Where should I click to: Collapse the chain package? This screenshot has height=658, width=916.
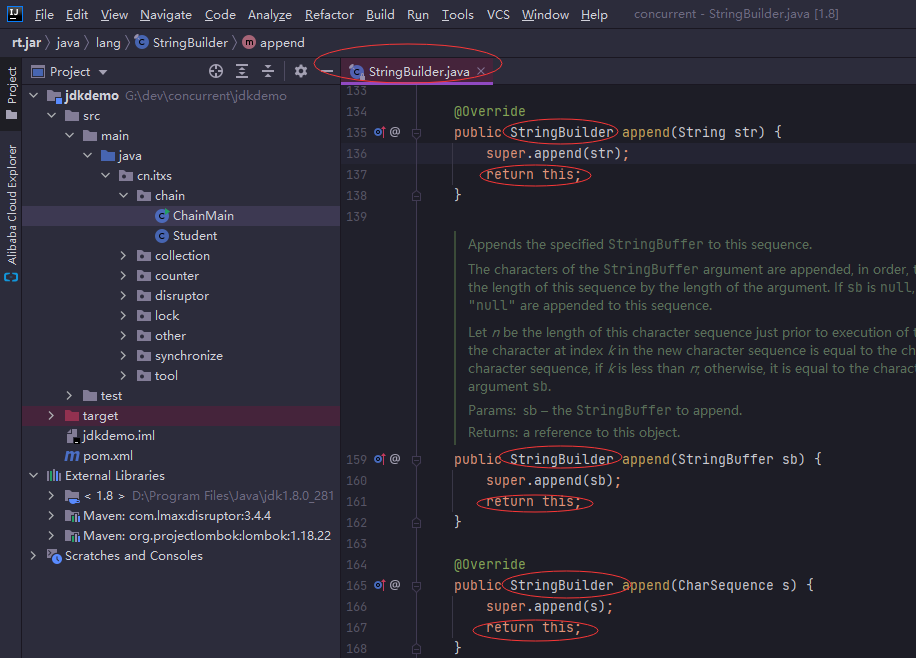(123, 195)
